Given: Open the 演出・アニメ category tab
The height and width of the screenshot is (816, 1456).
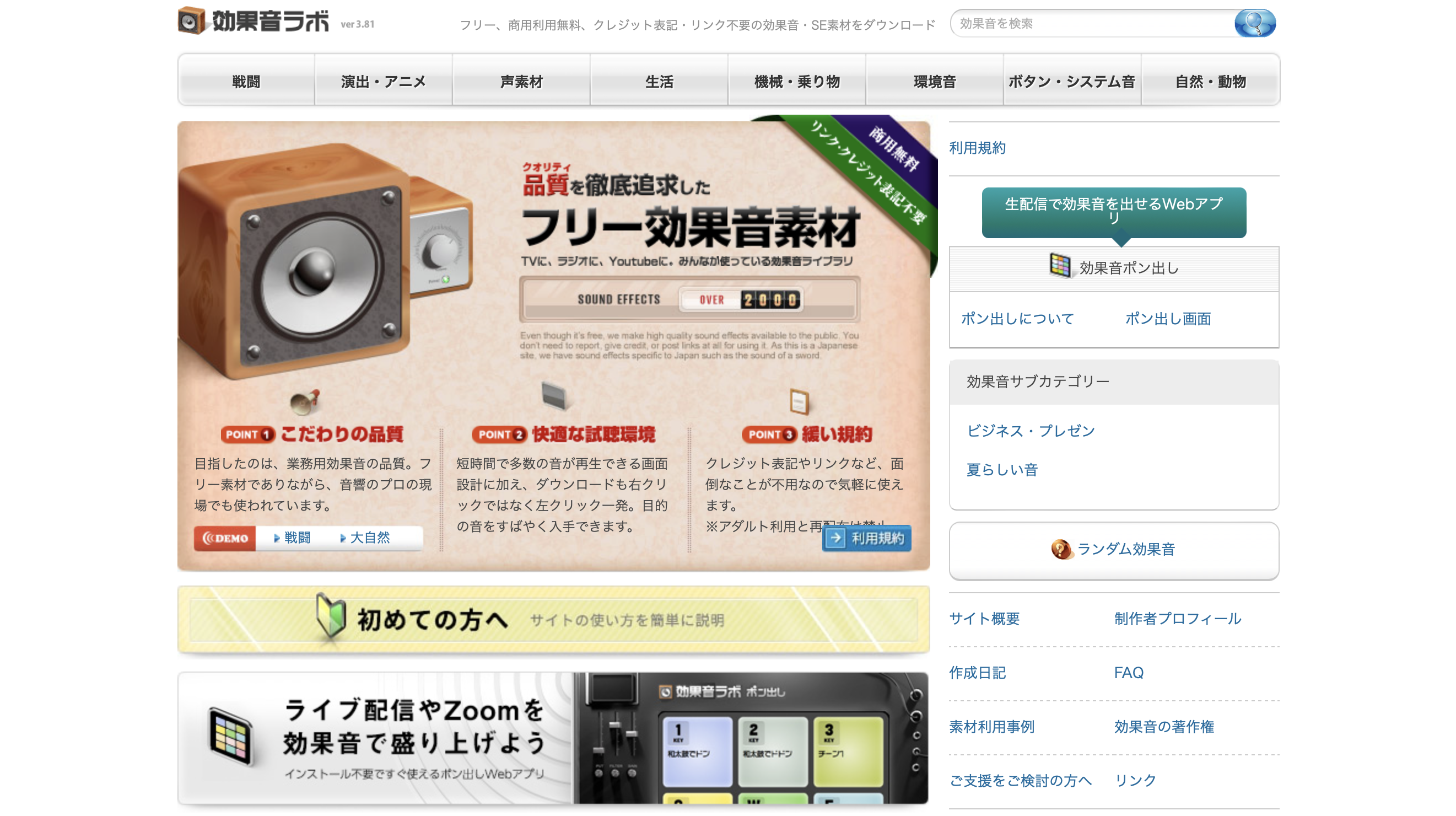Looking at the screenshot, I should pos(383,81).
